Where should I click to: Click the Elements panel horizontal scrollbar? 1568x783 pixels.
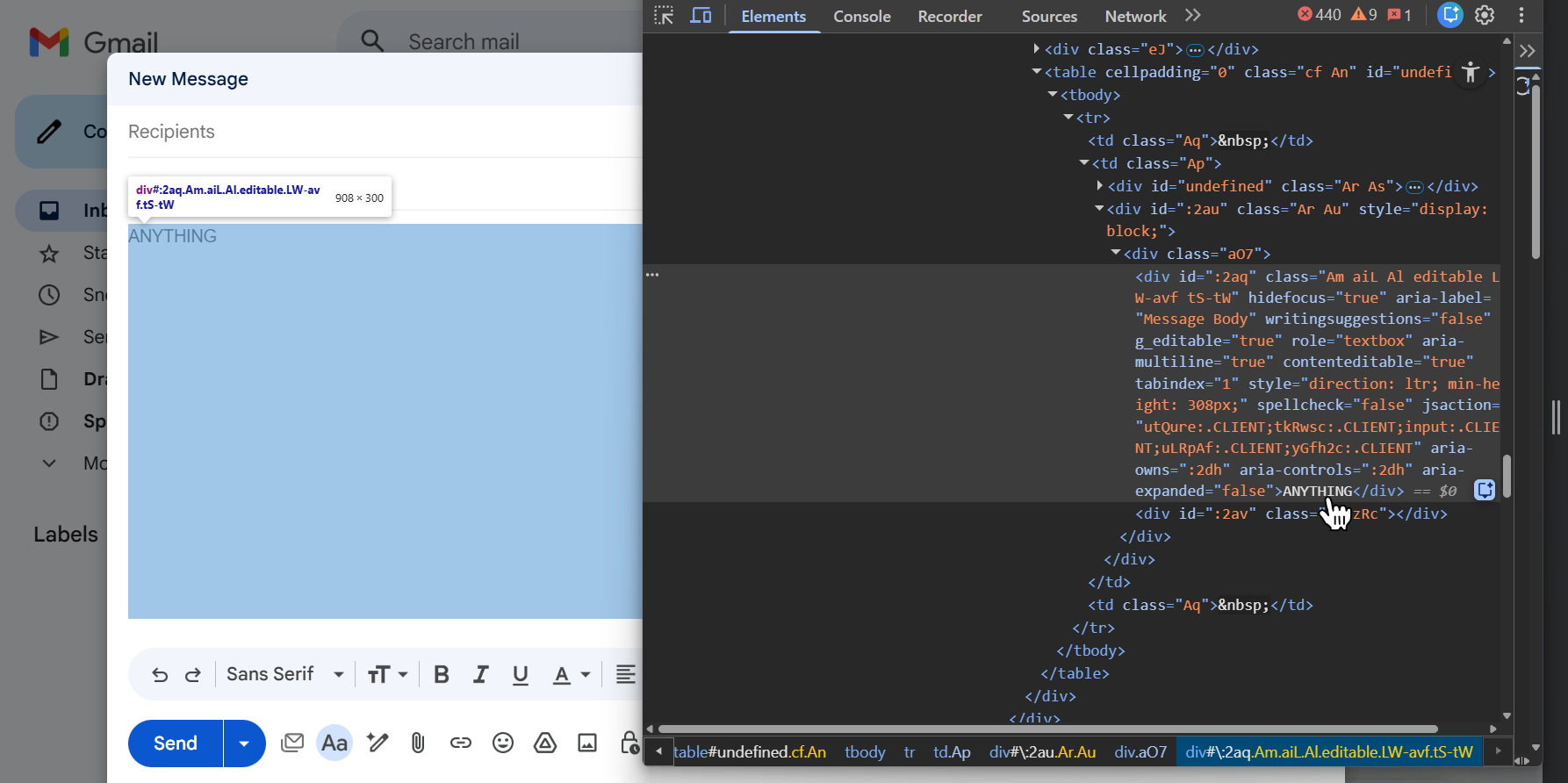(1047, 729)
